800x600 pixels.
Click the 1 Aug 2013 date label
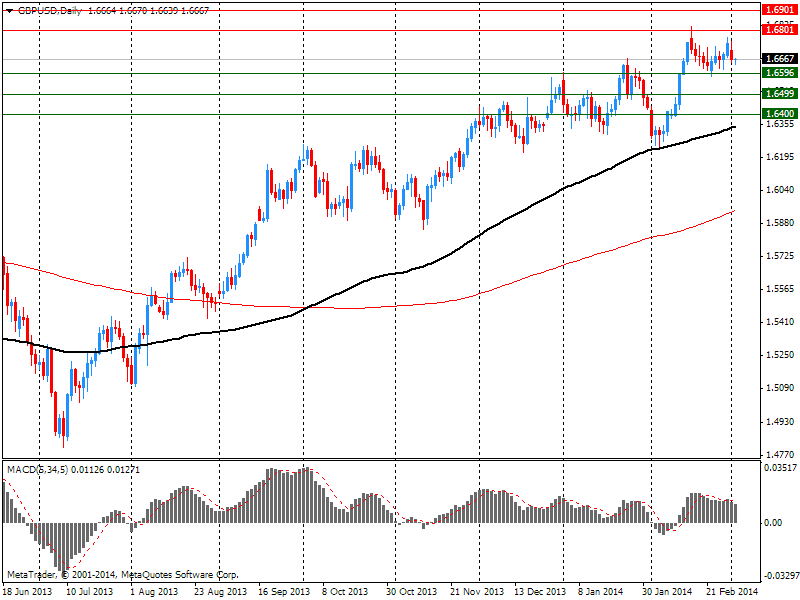pyautogui.click(x=153, y=592)
